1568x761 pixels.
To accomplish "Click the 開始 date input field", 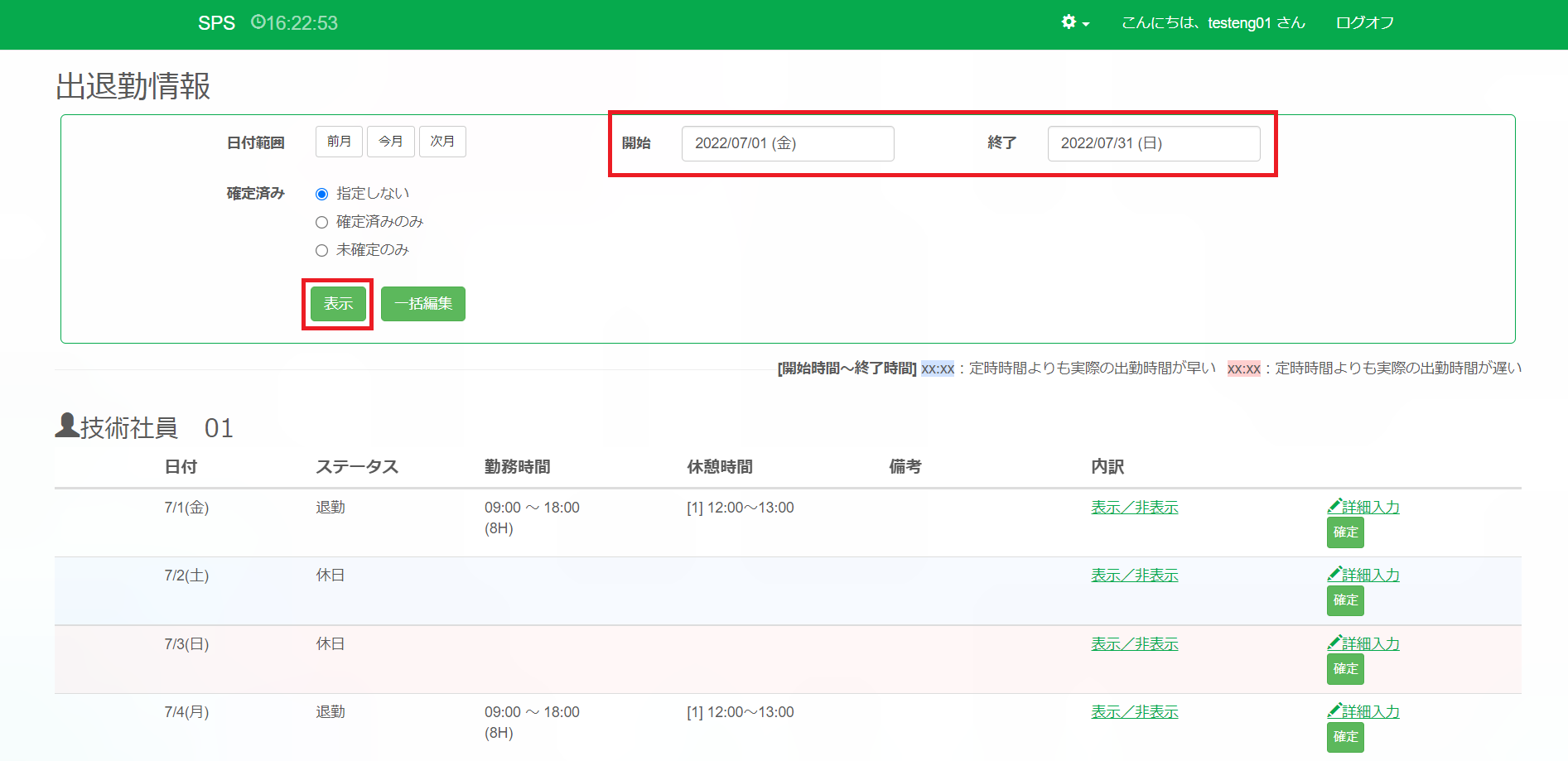I will 787,143.
